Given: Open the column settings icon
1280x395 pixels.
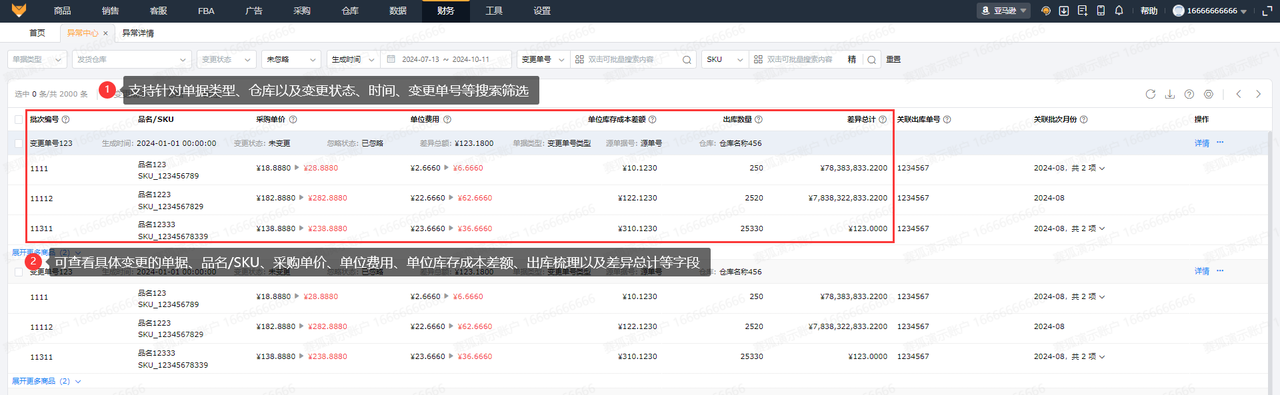Looking at the screenshot, I should pyautogui.click(x=1209, y=94).
